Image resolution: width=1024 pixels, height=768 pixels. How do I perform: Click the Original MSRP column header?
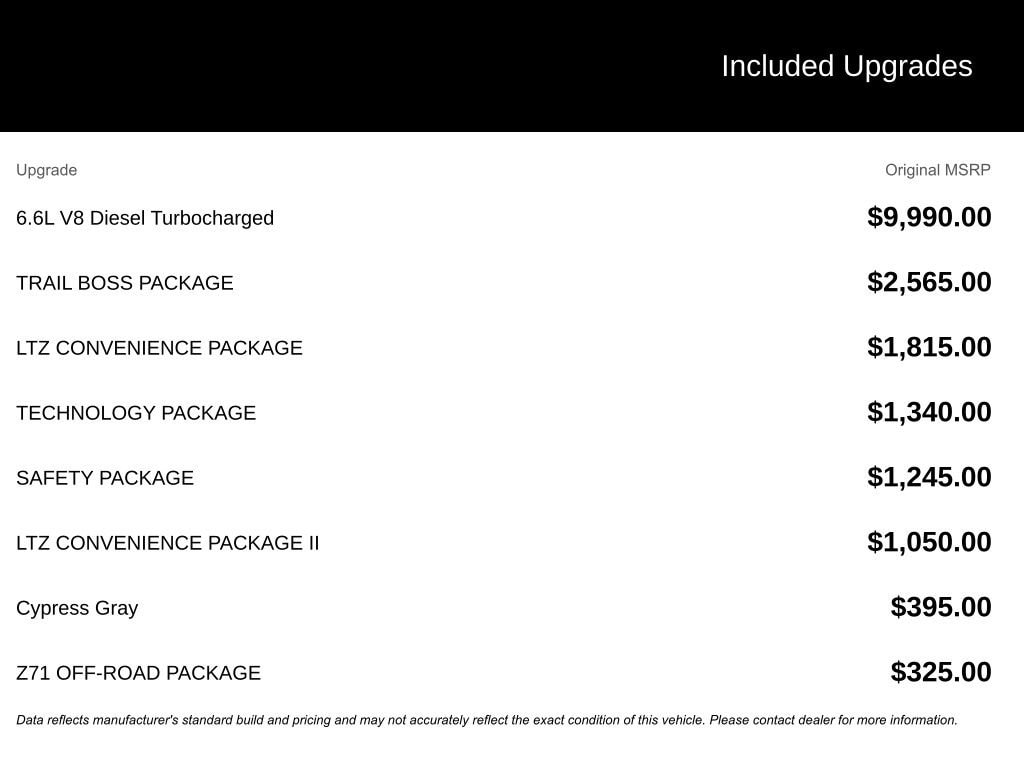coord(937,170)
